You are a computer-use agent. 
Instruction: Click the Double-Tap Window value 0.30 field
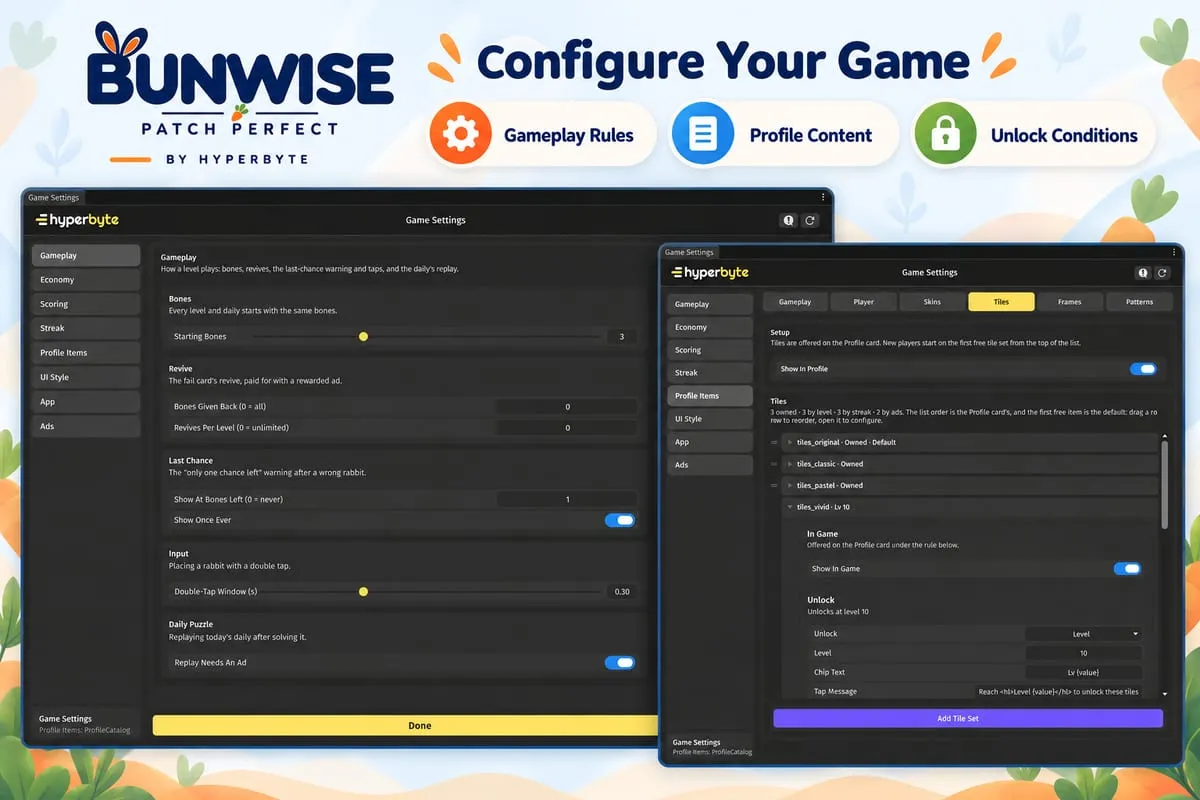(x=621, y=592)
